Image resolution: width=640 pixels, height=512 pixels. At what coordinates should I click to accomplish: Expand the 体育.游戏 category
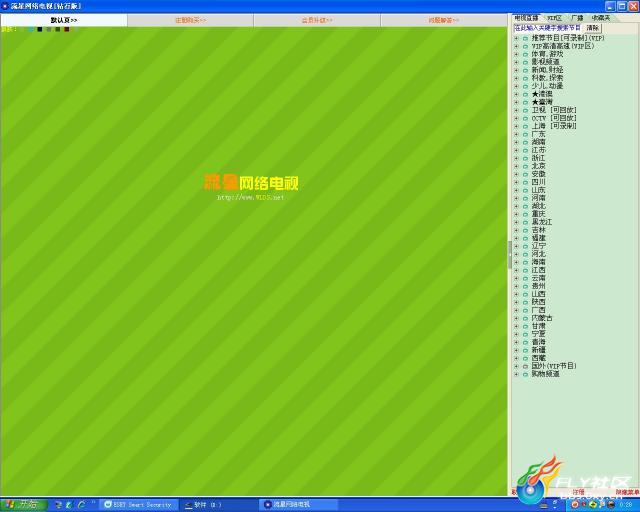point(516,54)
